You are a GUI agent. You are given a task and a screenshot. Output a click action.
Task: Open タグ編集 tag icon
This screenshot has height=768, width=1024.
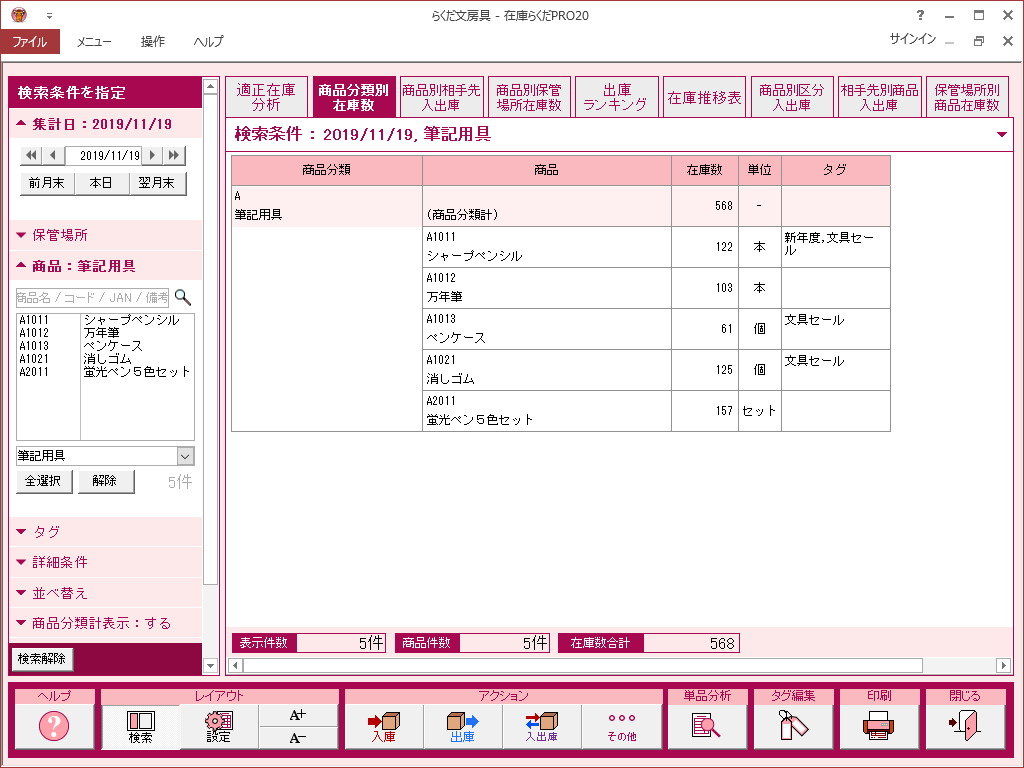point(793,726)
